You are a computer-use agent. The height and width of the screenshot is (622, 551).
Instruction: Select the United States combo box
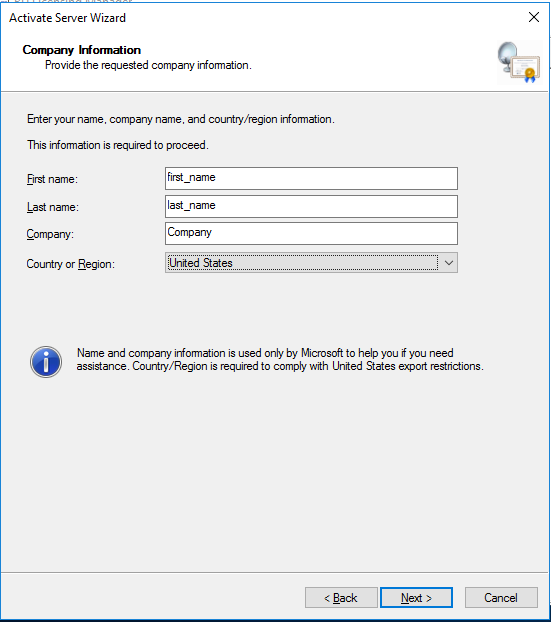tap(311, 263)
